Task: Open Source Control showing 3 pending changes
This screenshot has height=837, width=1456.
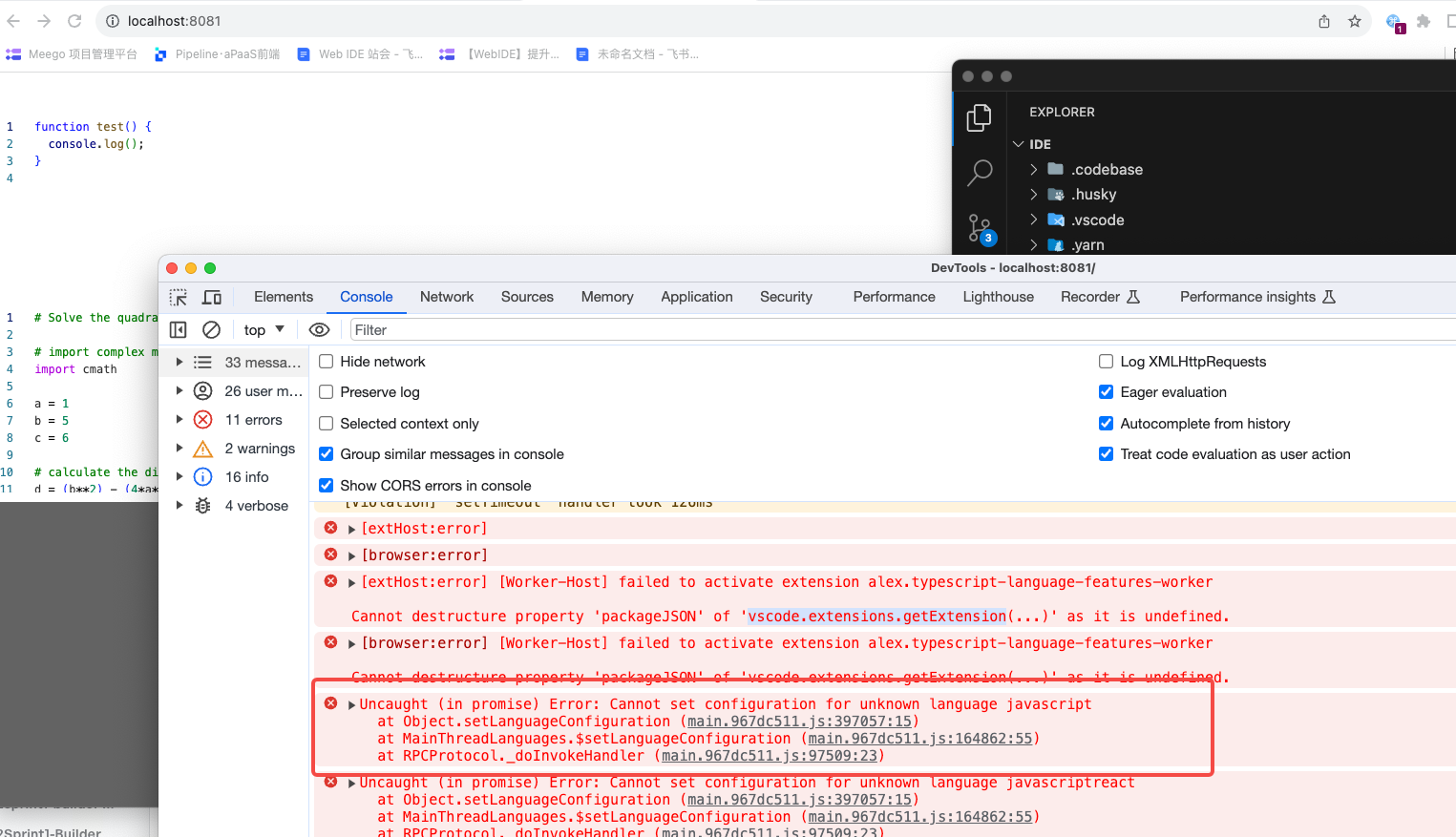Action: 980,229
